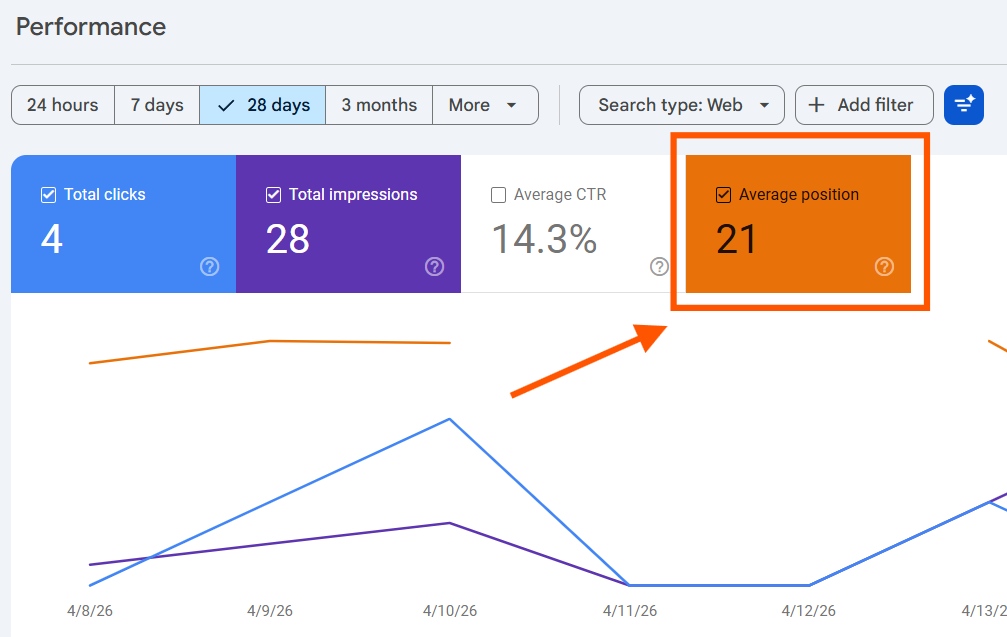The height and width of the screenshot is (637, 1007).
Task: Uncheck the Total impressions checkbox
Action: [273, 195]
